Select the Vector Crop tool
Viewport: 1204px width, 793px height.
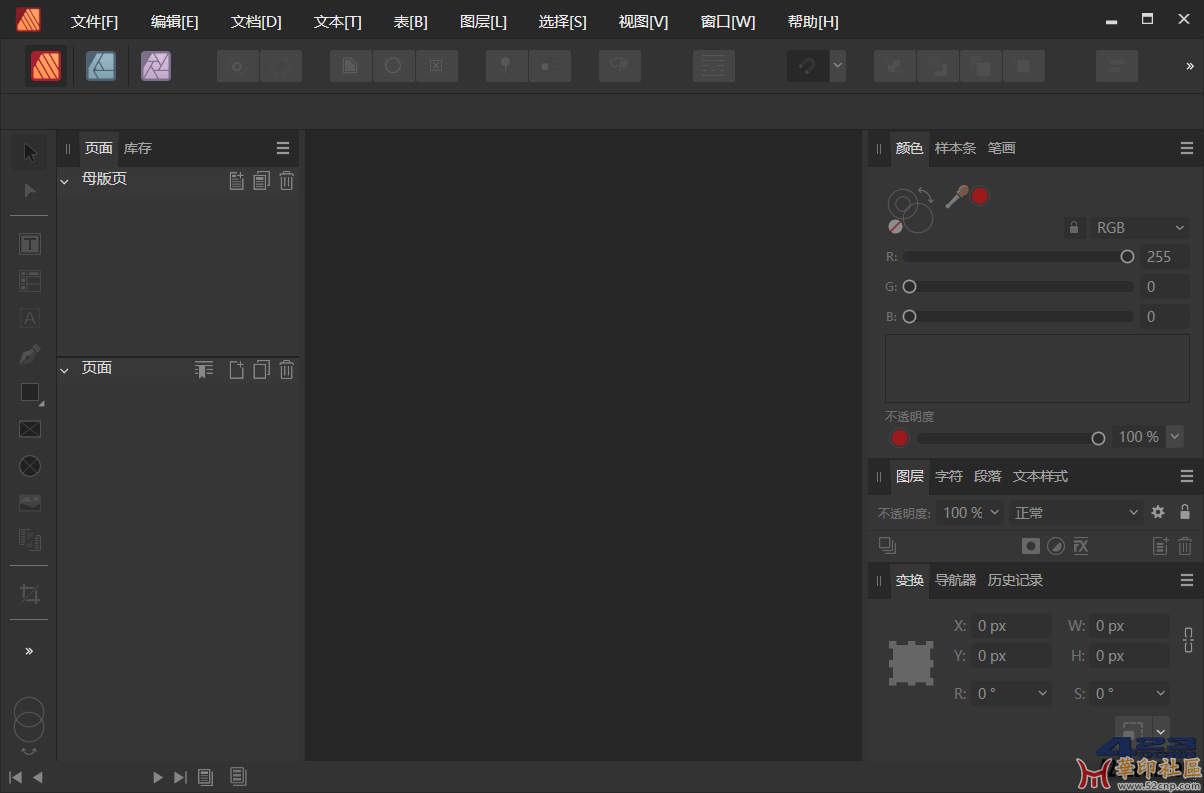[30, 594]
